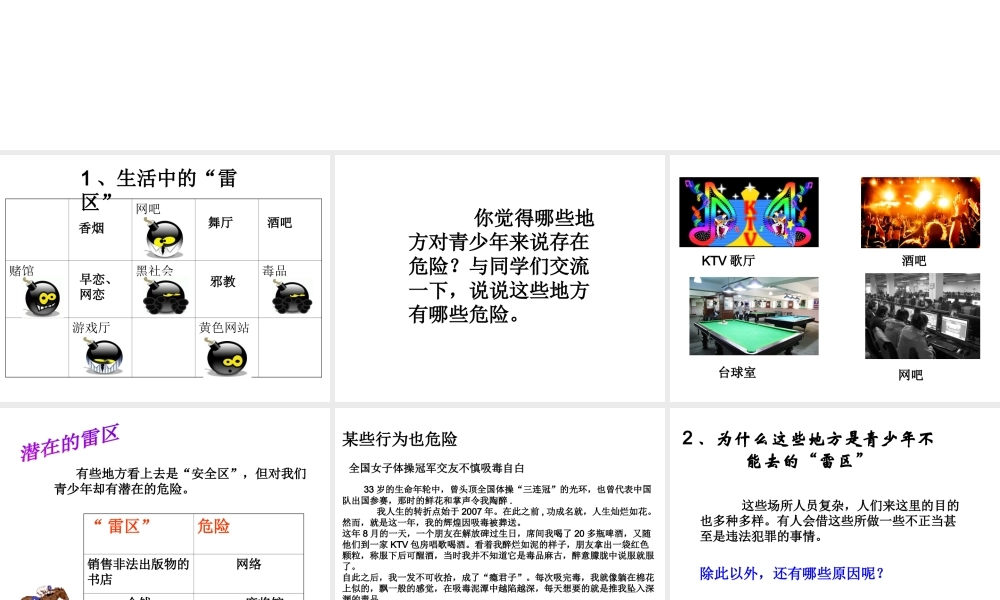The height and width of the screenshot is (600, 1000).
Task: Click the 网吧 caption below the computer photo
Action: (910, 376)
